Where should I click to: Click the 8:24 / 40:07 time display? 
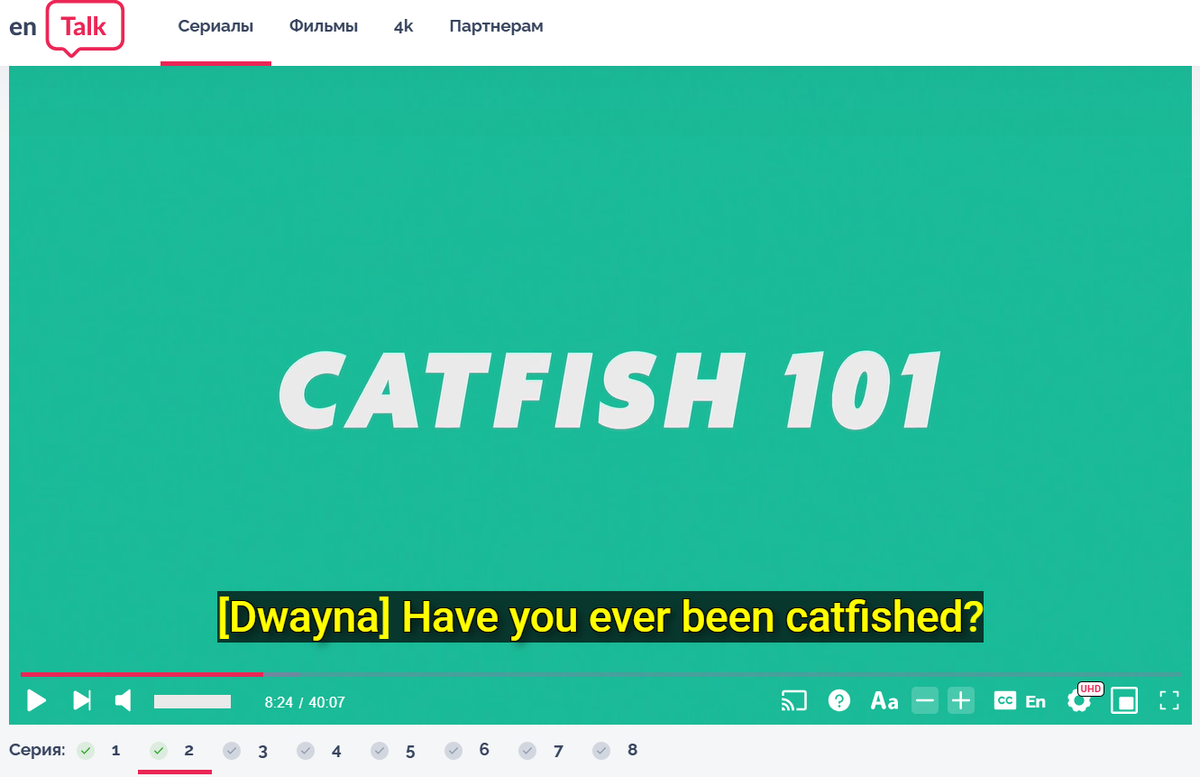[x=305, y=702]
